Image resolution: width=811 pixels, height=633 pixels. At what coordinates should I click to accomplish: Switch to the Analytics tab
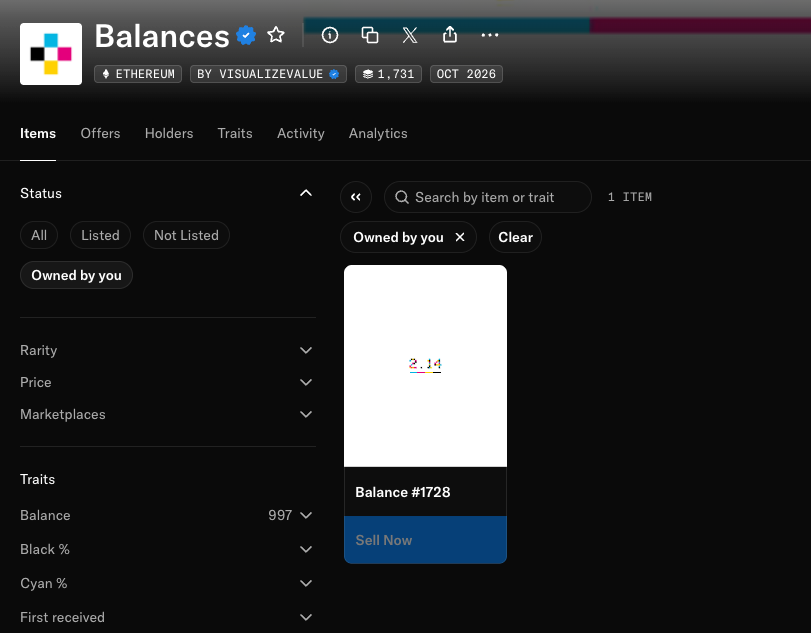point(378,133)
